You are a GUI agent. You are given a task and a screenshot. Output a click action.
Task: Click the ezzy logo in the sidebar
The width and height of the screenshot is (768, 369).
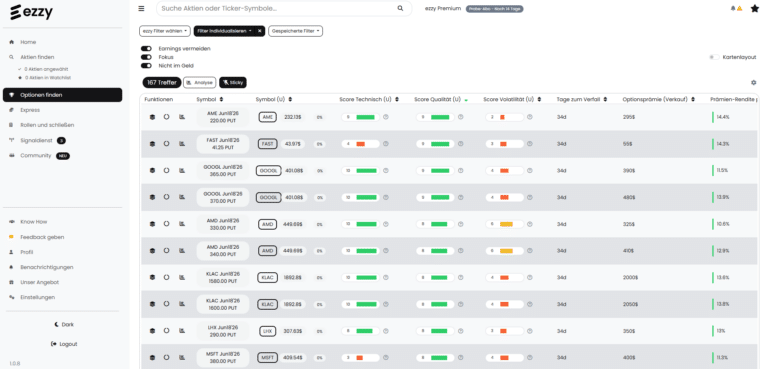pos(31,13)
